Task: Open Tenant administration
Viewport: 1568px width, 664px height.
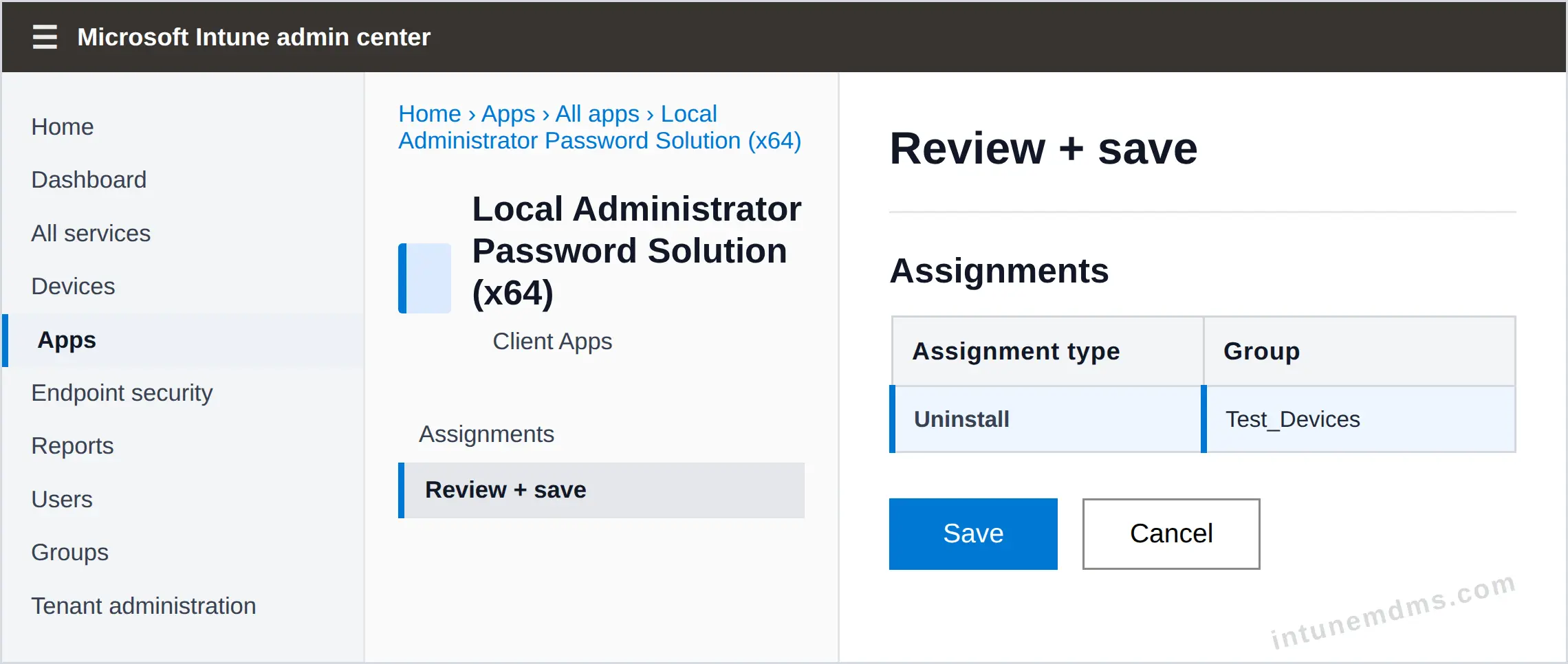Action: pos(144,606)
